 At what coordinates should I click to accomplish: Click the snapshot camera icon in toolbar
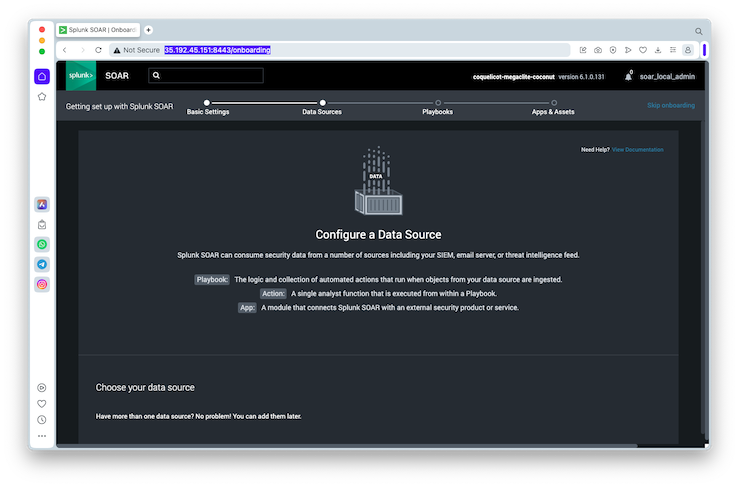coord(598,50)
